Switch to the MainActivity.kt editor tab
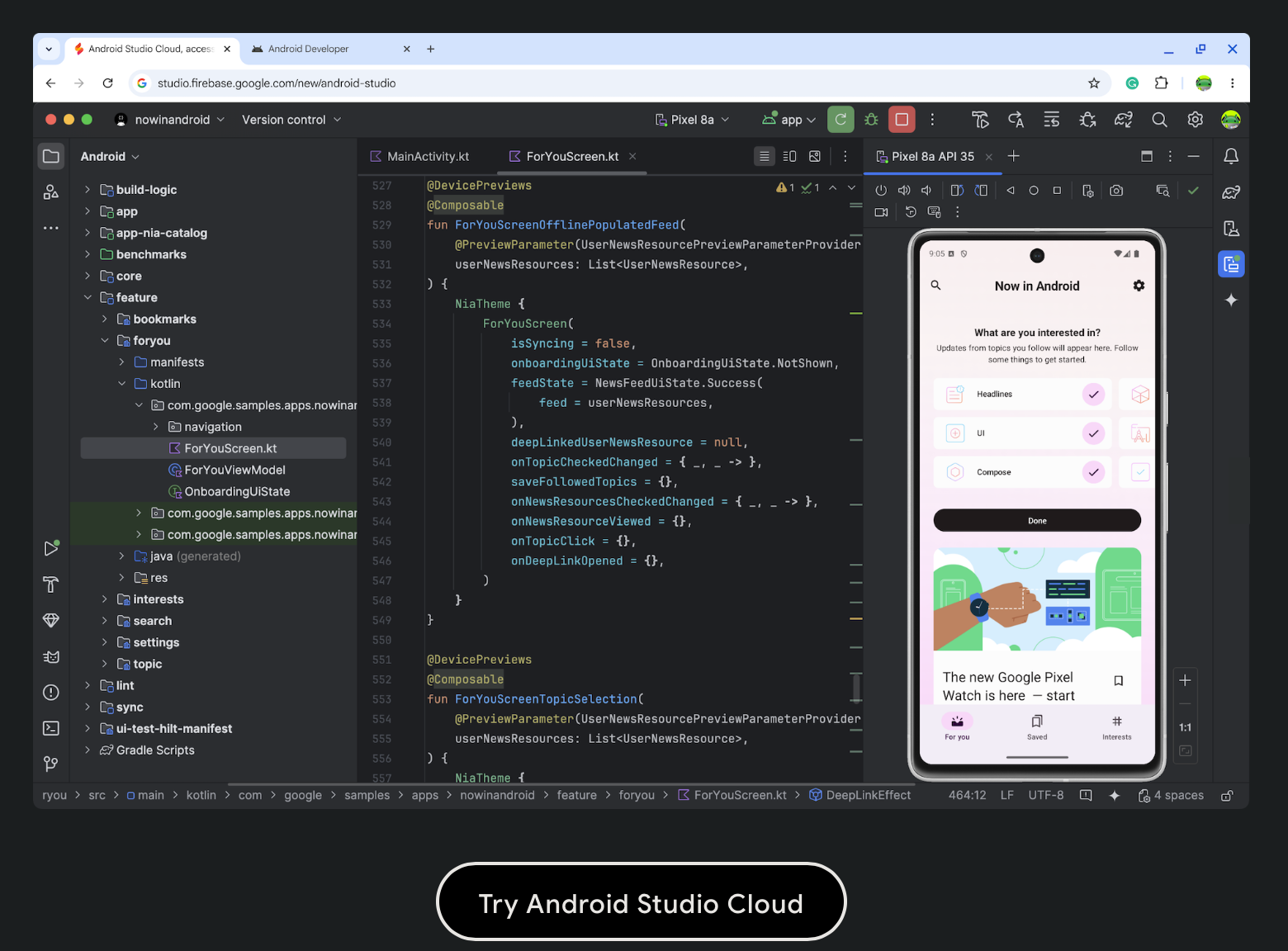This screenshot has height=951, width=1288. (419, 156)
